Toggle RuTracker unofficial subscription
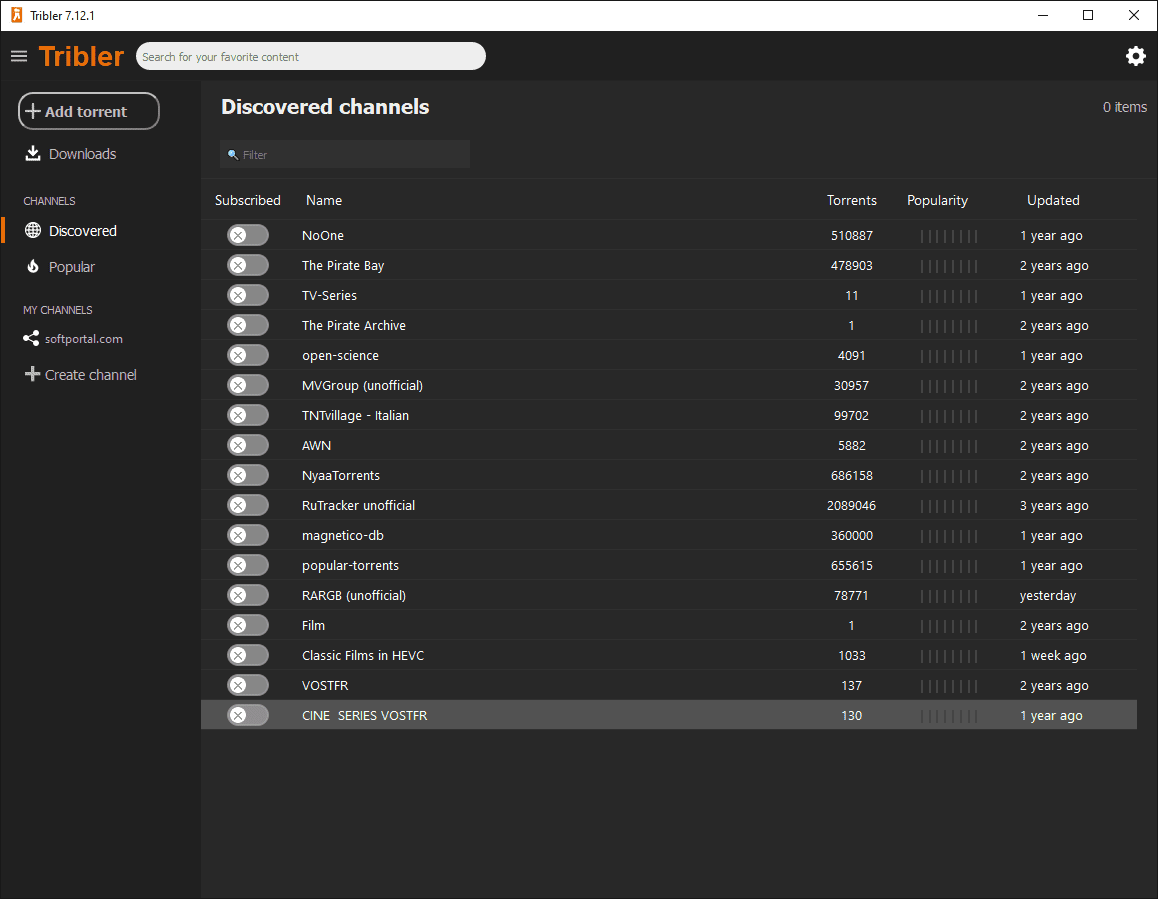The image size is (1158, 899). (247, 505)
